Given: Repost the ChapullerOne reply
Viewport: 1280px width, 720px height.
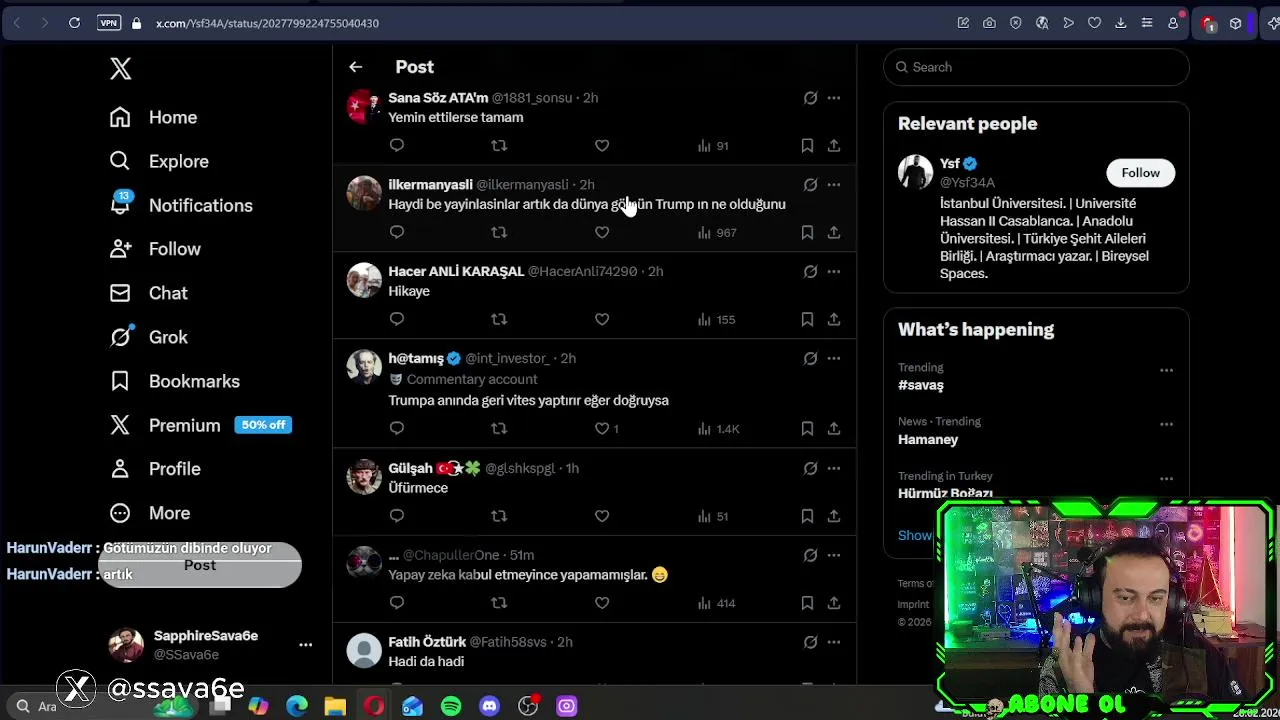Looking at the screenshot, I should [499, 603].
